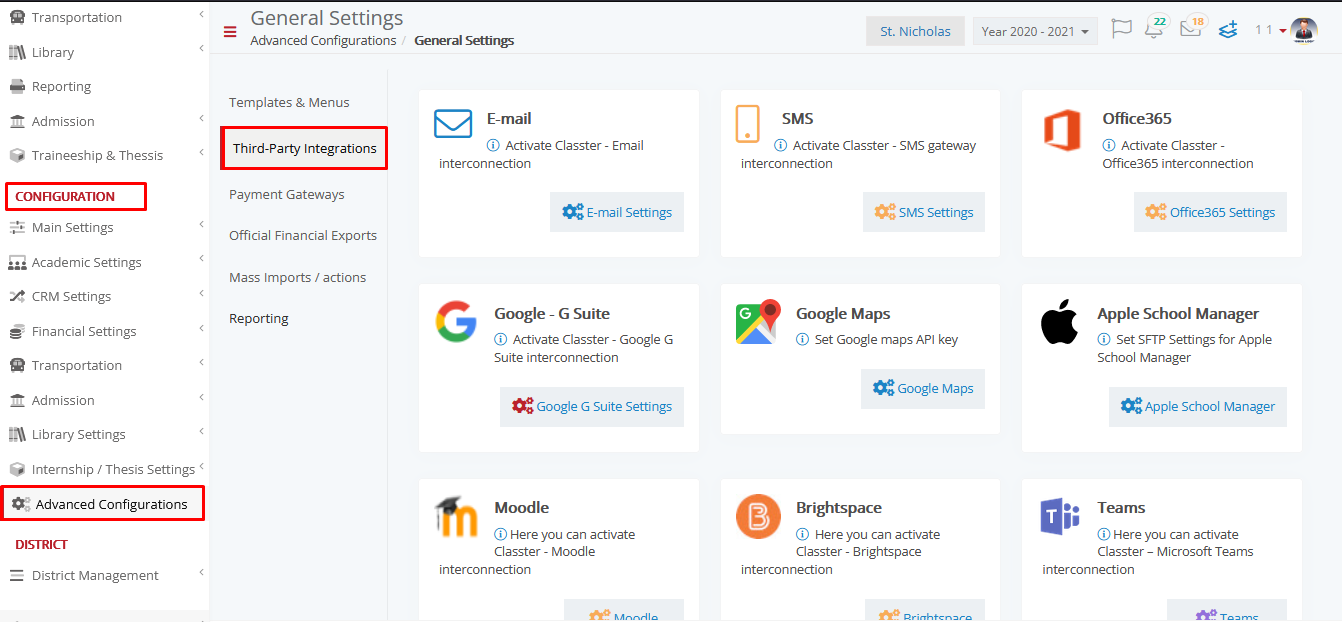
Task: Expand the Financial Settings chevron
Action: point(201,329)
